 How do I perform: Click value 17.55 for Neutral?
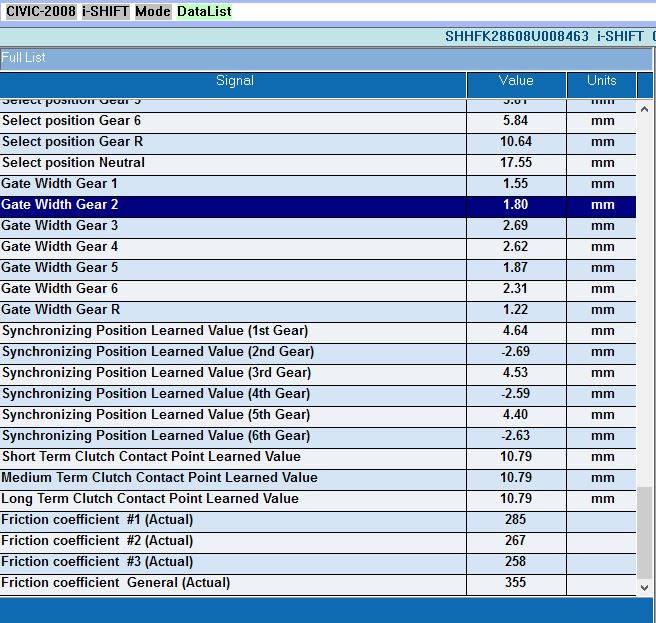[516, 162]
